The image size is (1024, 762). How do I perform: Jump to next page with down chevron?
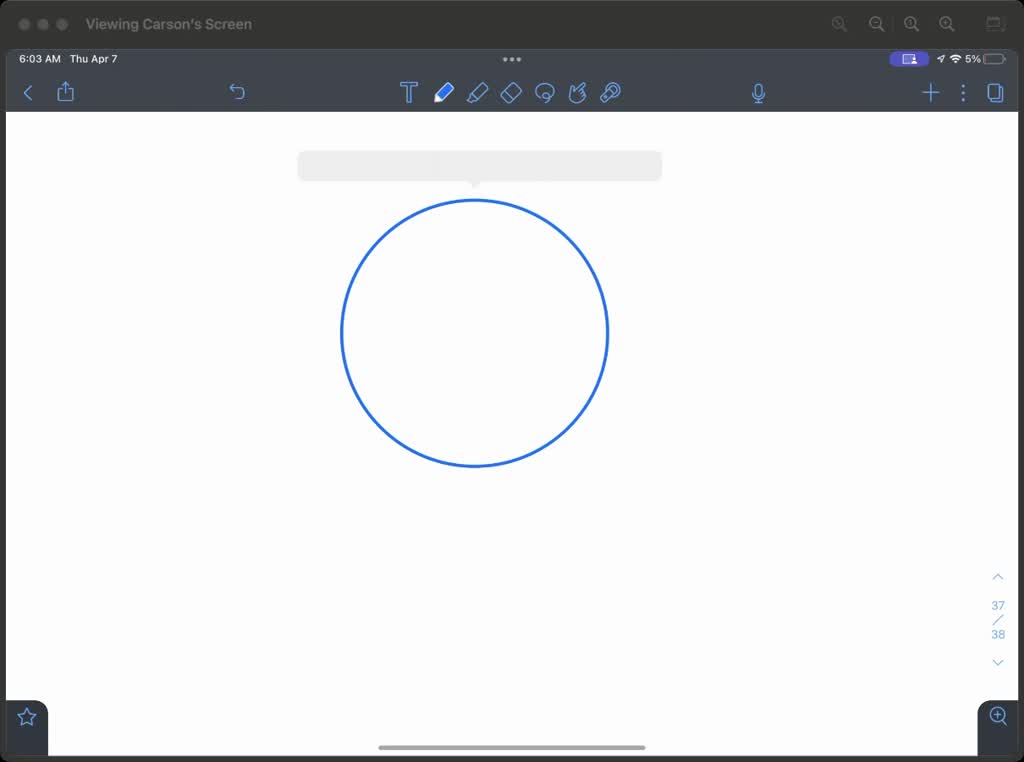pos(997,663)
